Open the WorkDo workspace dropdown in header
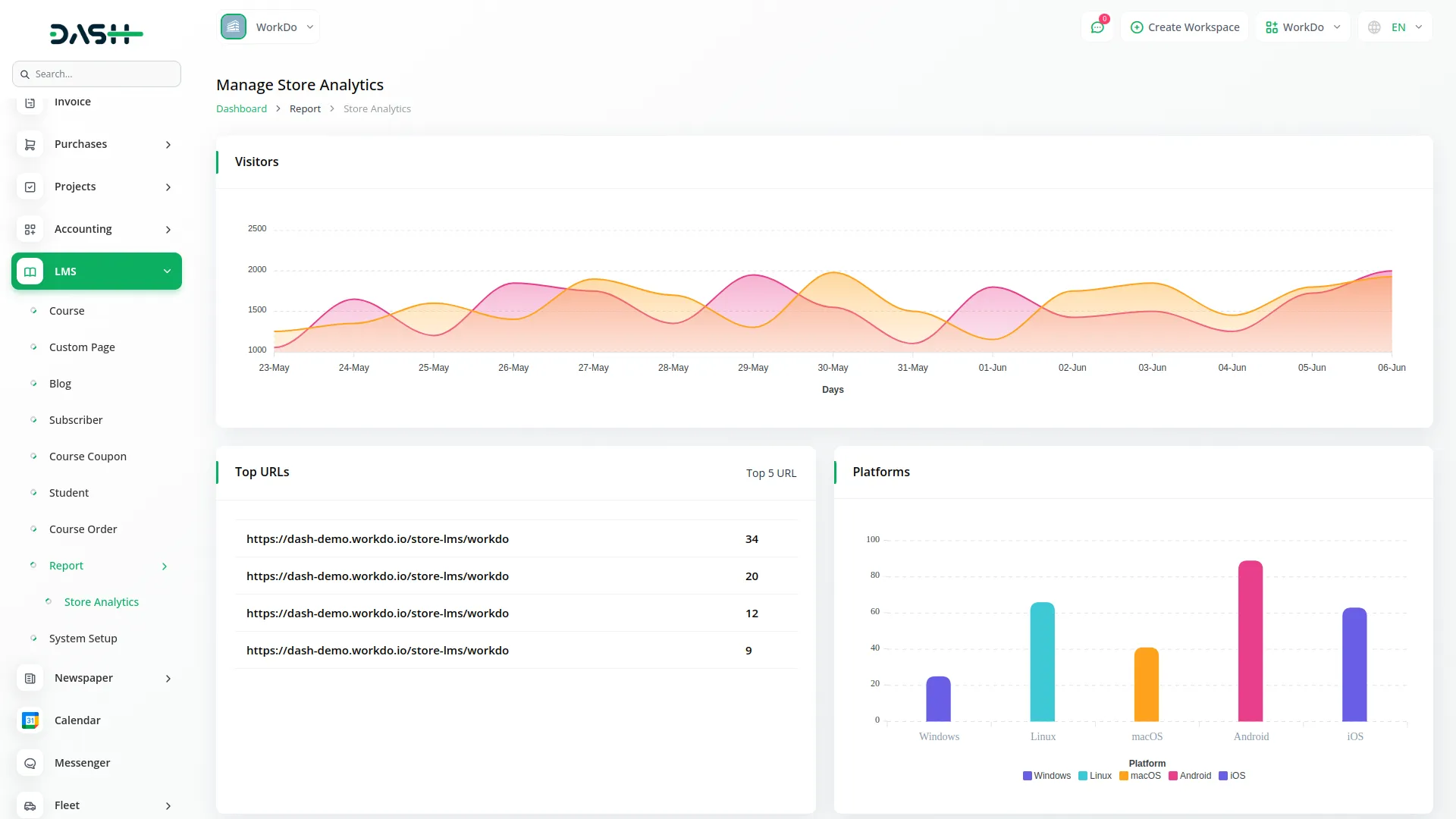Image resolution: width=1456 pixels, height=819 pixels. tap(1303, 27)
